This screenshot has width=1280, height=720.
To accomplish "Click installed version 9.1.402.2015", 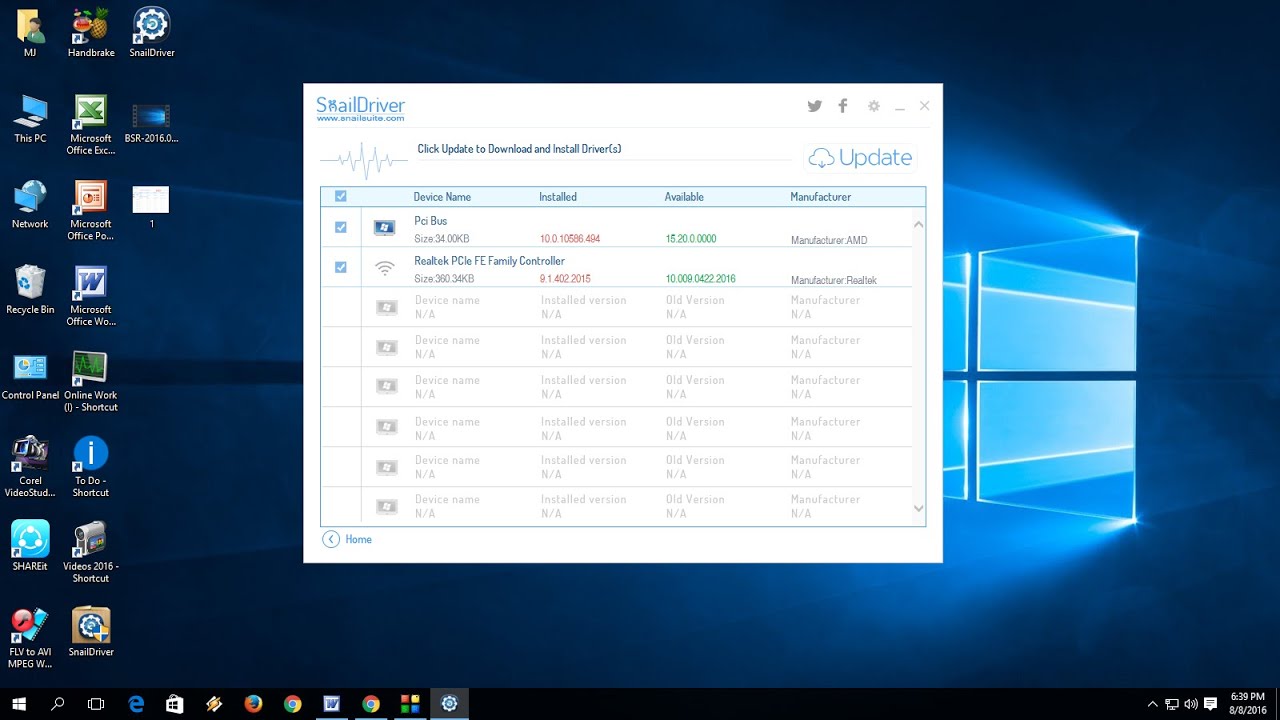I will 565,279.
